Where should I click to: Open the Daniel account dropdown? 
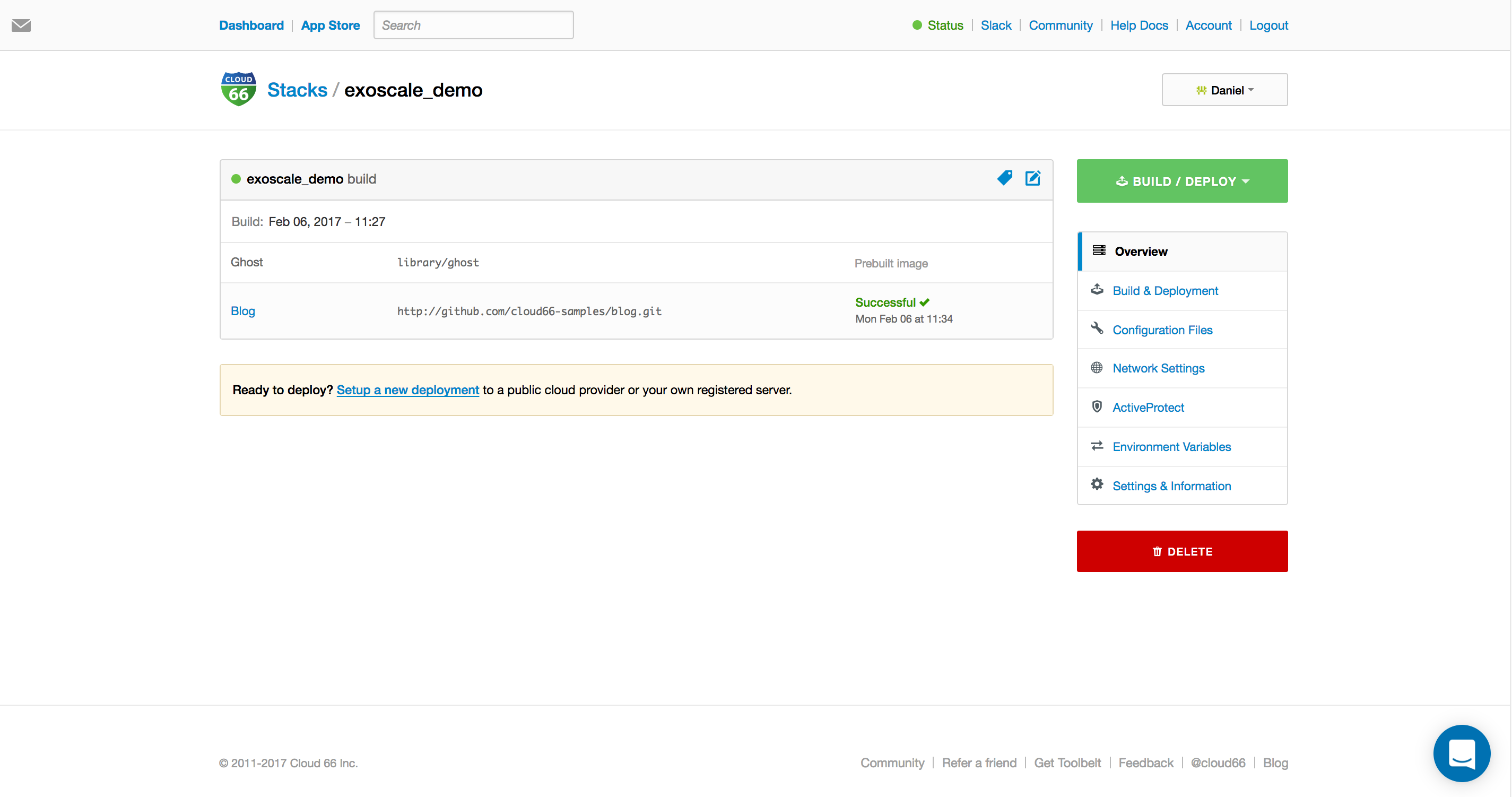pyautogui.click(x=1224, y=90)
